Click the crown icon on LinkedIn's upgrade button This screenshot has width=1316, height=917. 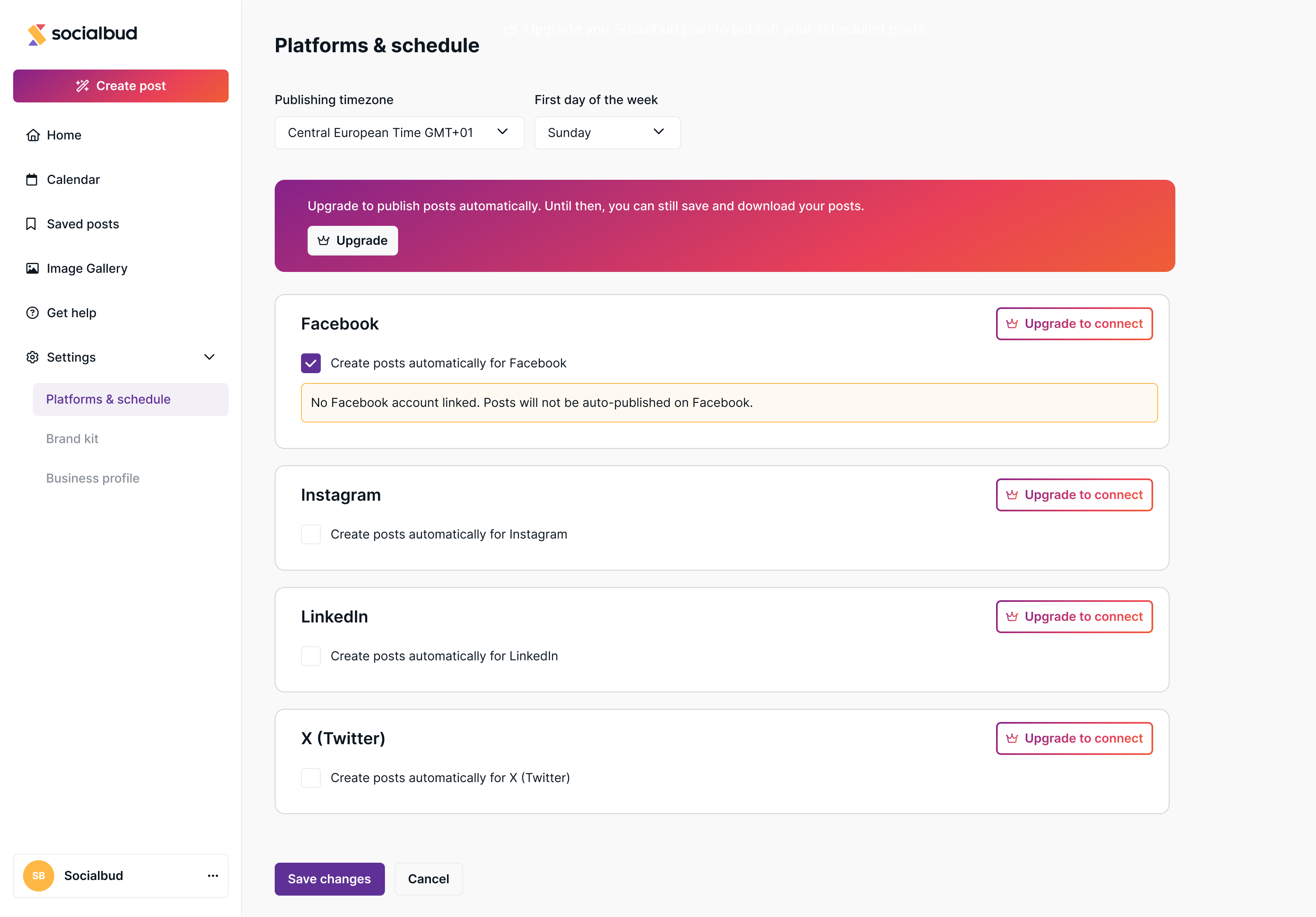point(1012,617)
